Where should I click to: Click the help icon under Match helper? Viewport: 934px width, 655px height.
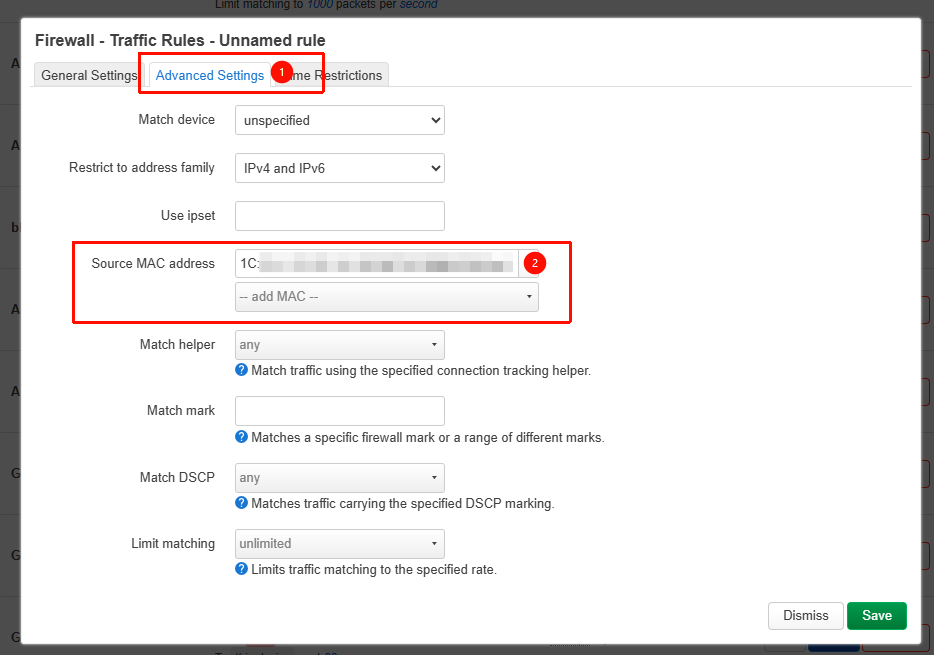tap(241, 370)
